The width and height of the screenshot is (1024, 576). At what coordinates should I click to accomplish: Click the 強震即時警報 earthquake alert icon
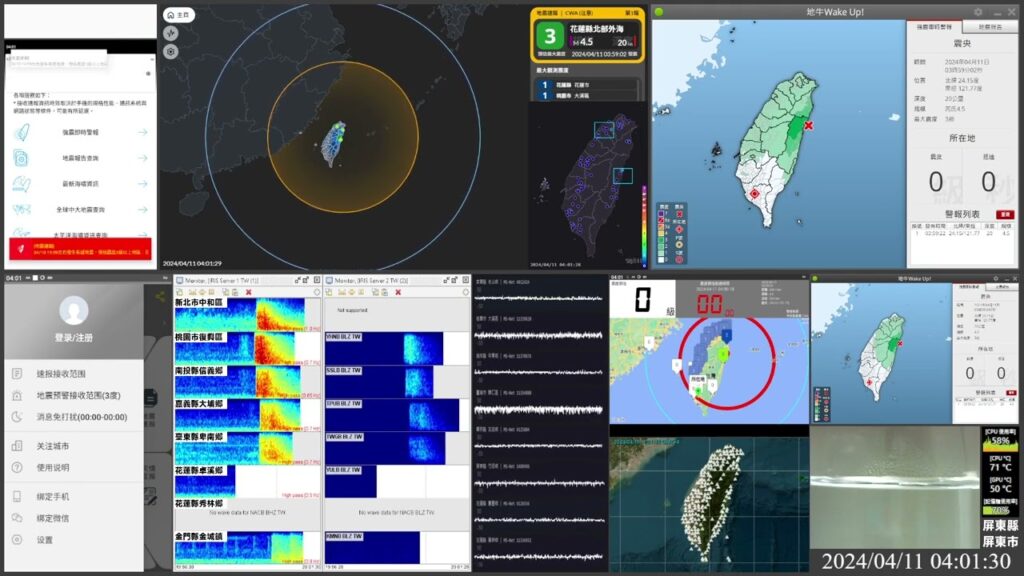click(x=22, y=132)
